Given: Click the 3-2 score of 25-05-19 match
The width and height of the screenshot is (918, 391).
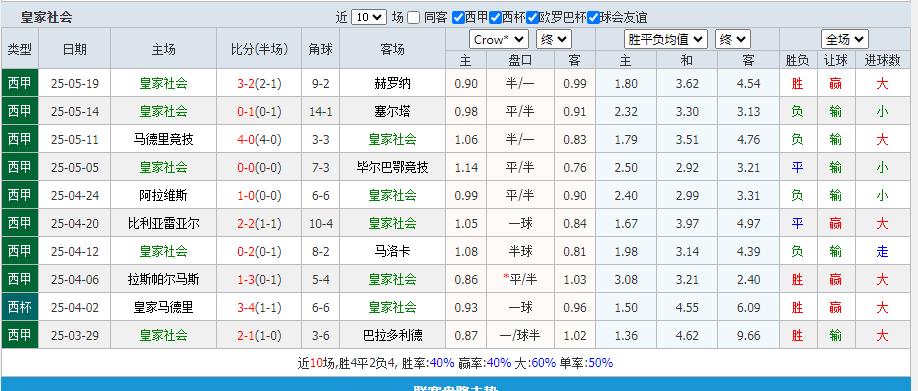Looking at the screenshot, I should 246,84.
